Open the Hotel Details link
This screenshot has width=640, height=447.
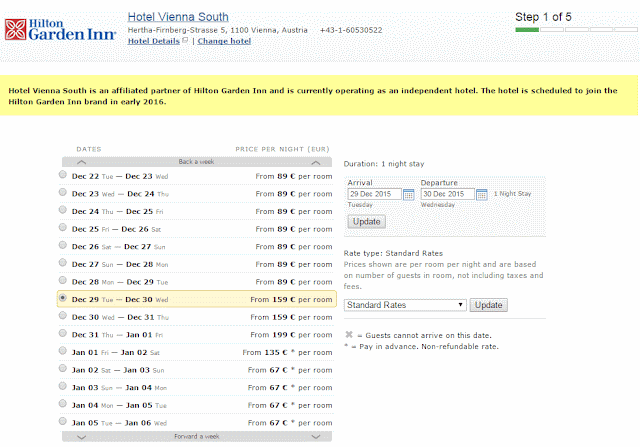click(x=153, y=41)
